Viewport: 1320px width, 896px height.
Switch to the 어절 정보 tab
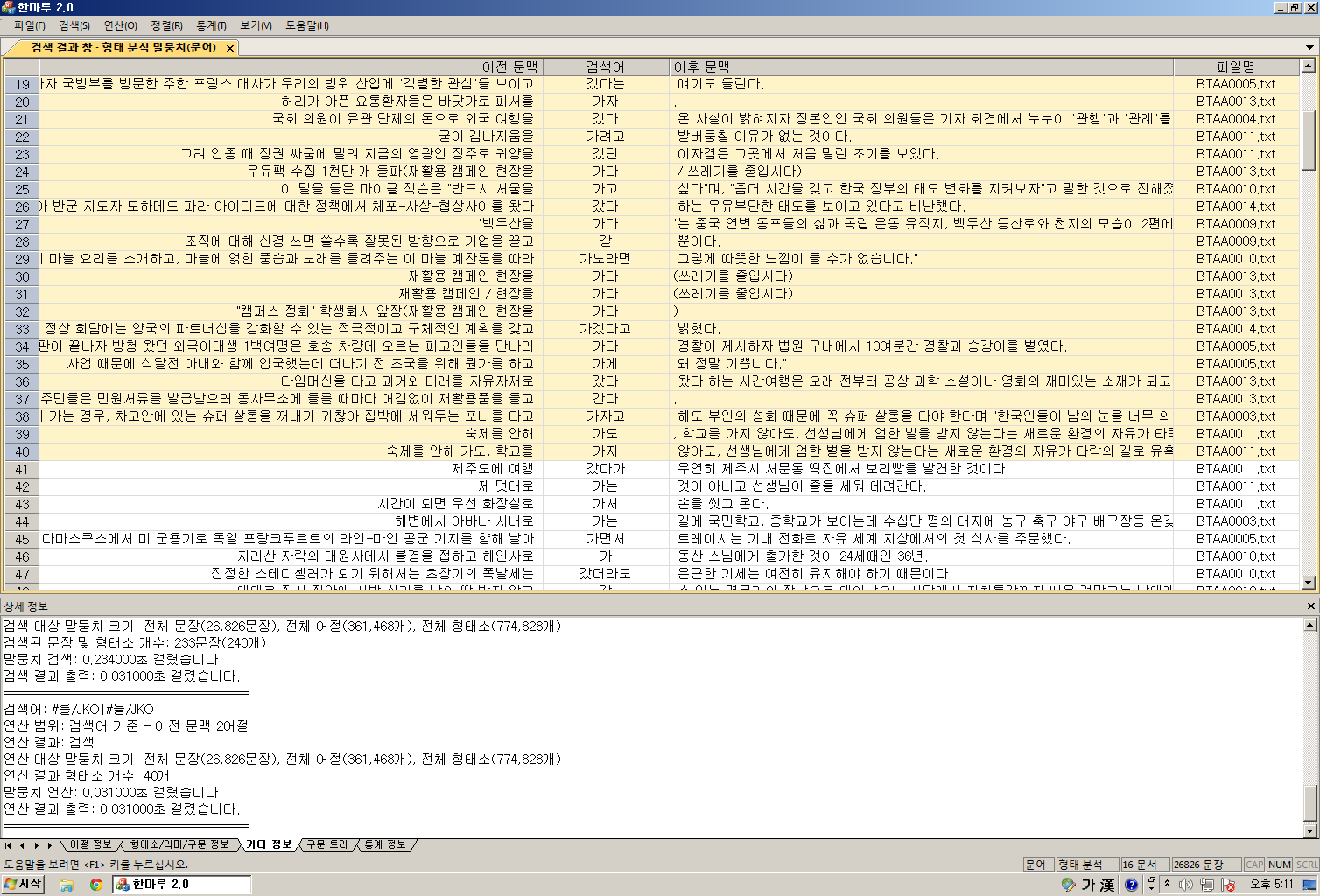(91, 844)
